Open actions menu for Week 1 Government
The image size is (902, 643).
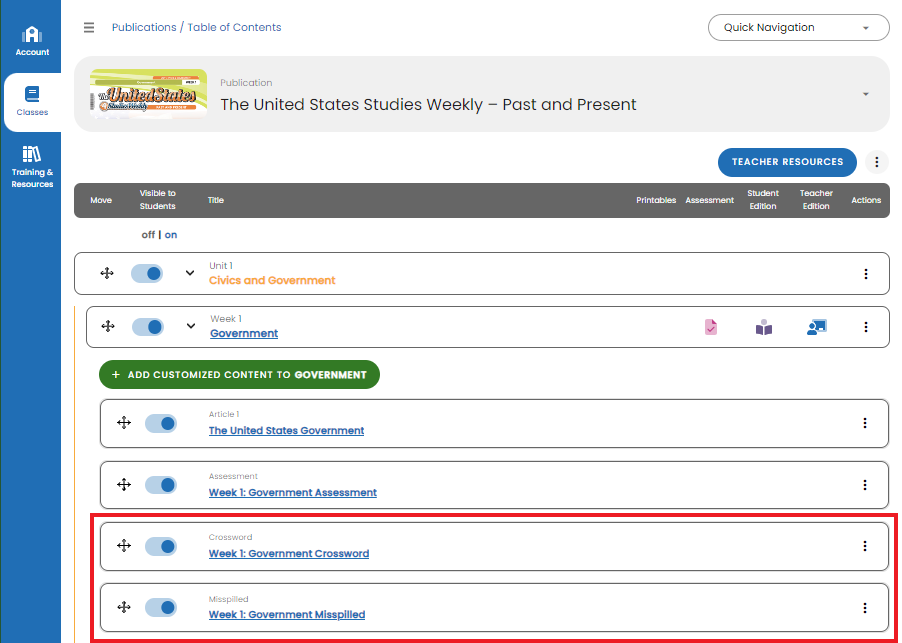tap(866, 327)
